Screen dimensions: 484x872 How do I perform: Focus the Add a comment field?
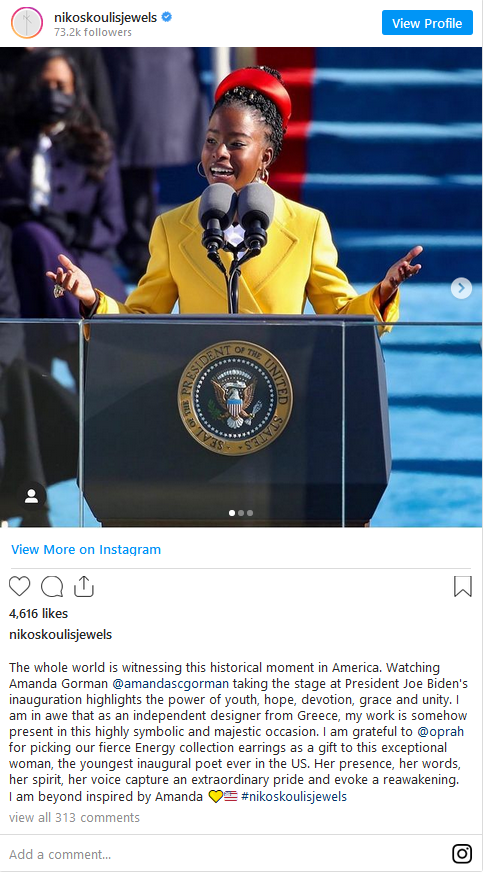[223, 854]
